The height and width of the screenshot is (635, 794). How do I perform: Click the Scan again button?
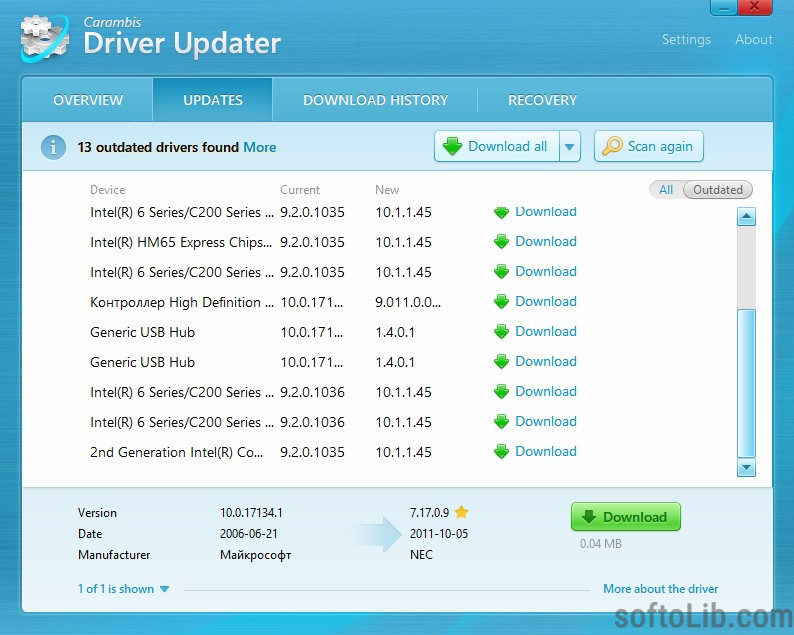coord(649,146)
